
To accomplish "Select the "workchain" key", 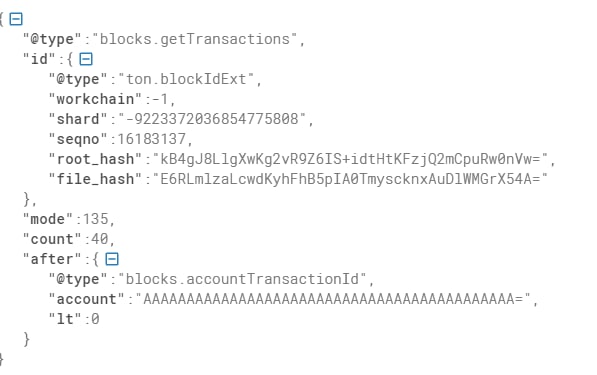I will [95, 99].
